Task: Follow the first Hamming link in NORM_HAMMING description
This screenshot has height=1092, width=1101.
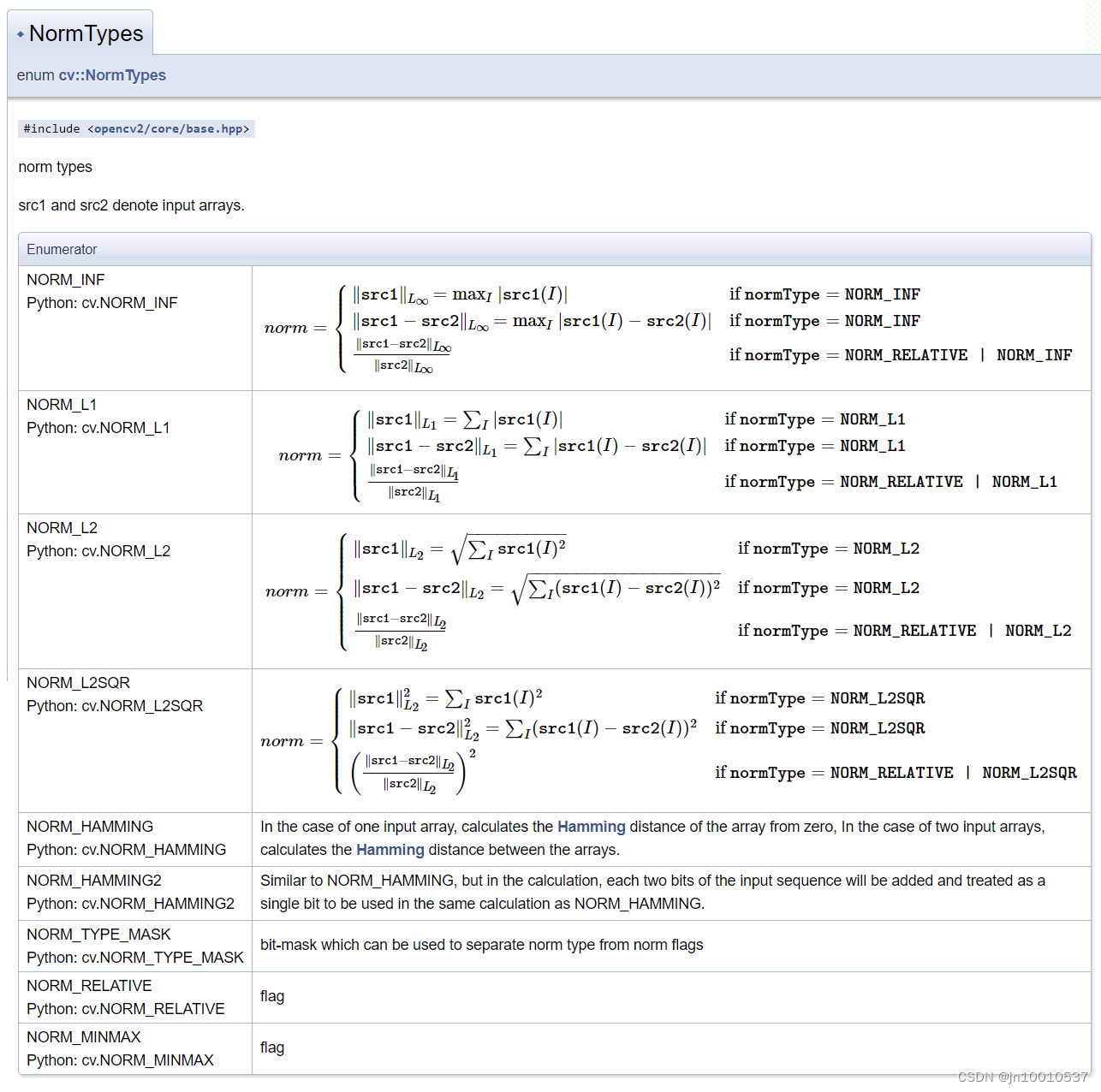Action: click(592, 827)
